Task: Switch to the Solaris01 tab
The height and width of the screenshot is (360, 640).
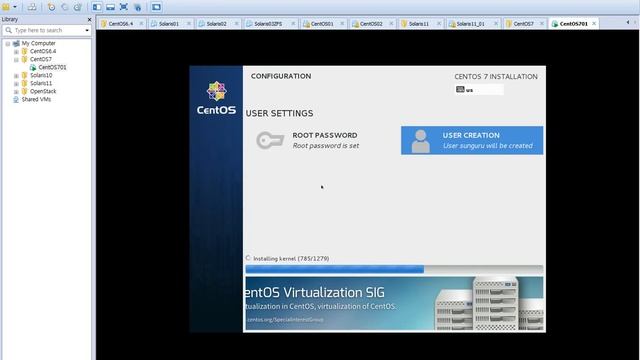Action: (169, 24)
